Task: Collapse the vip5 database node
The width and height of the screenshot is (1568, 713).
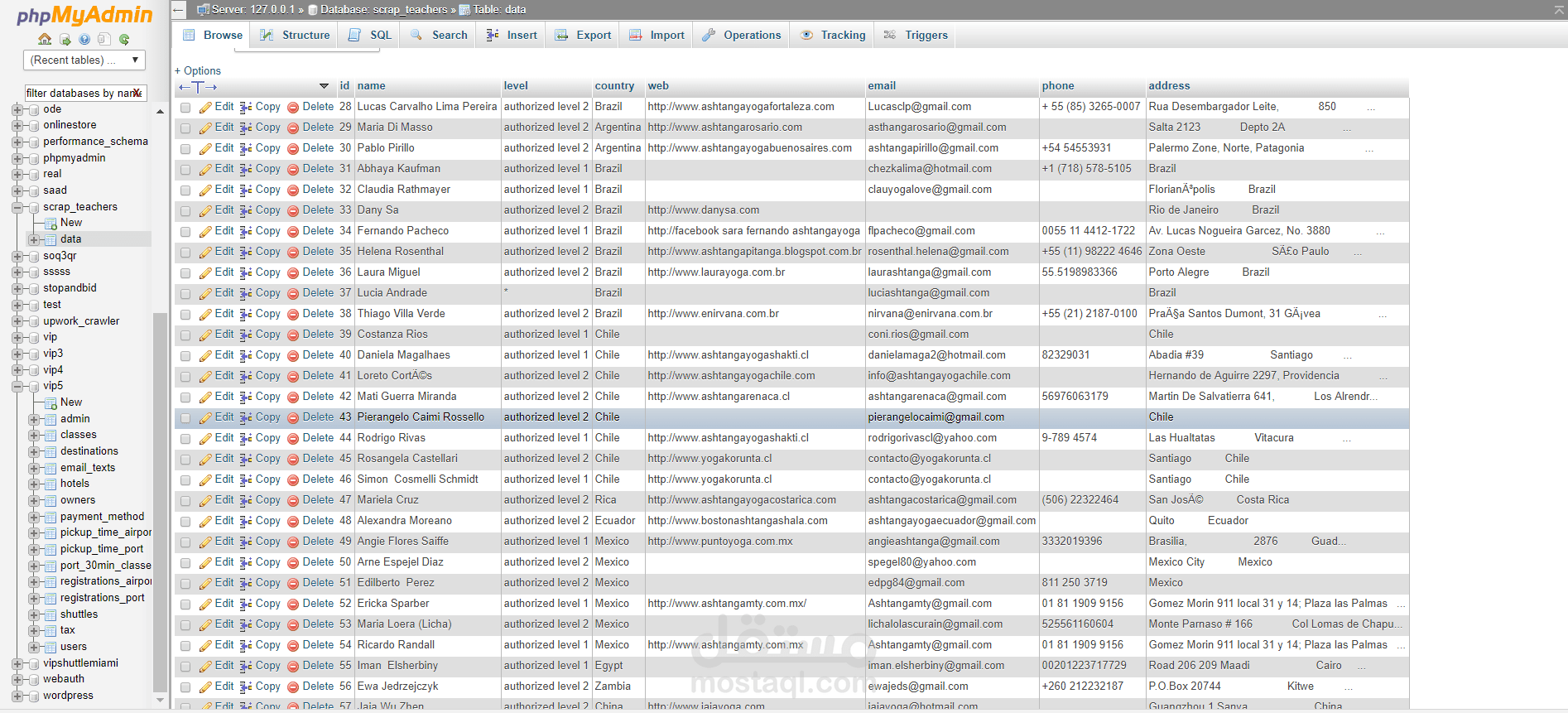Action: pos(17,386)
